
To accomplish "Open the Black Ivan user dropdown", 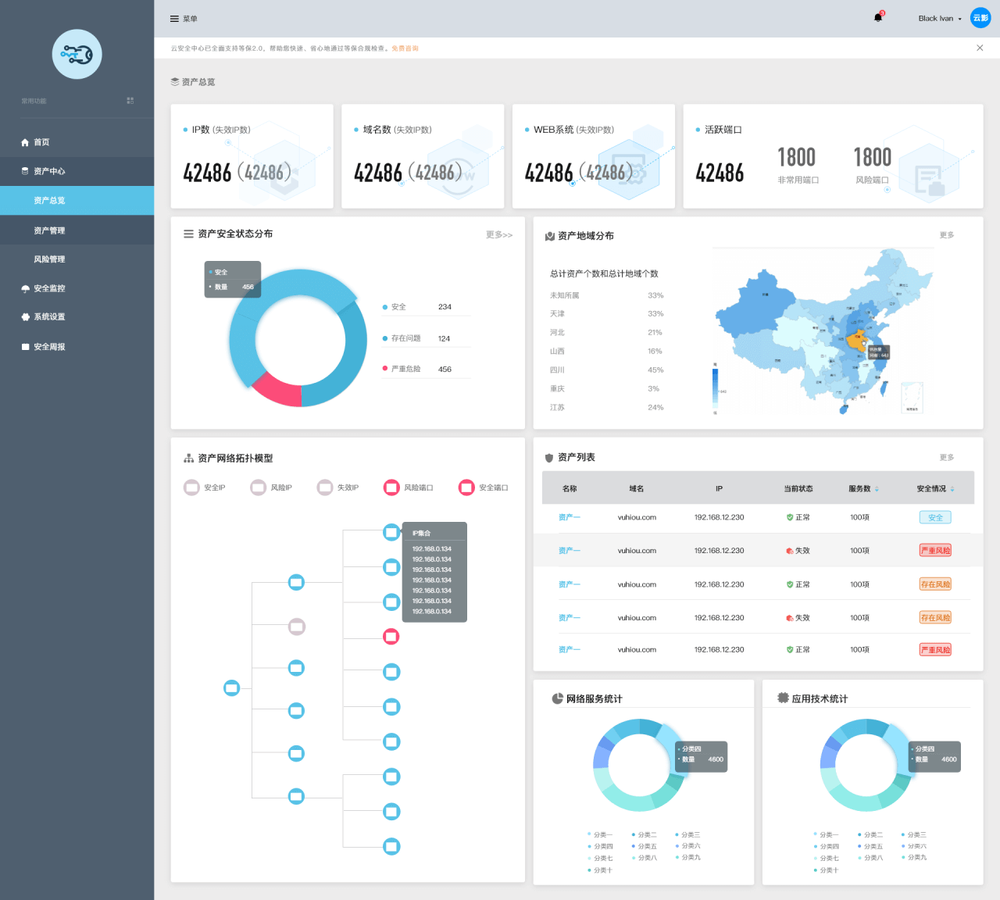I will pos(940,19).
